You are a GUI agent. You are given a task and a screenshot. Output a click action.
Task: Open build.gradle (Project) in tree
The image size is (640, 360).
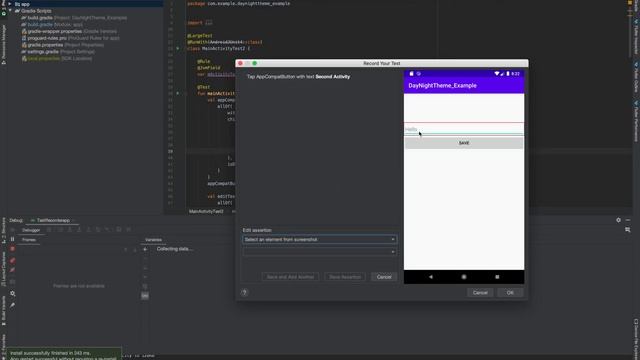tap(74, 18)
